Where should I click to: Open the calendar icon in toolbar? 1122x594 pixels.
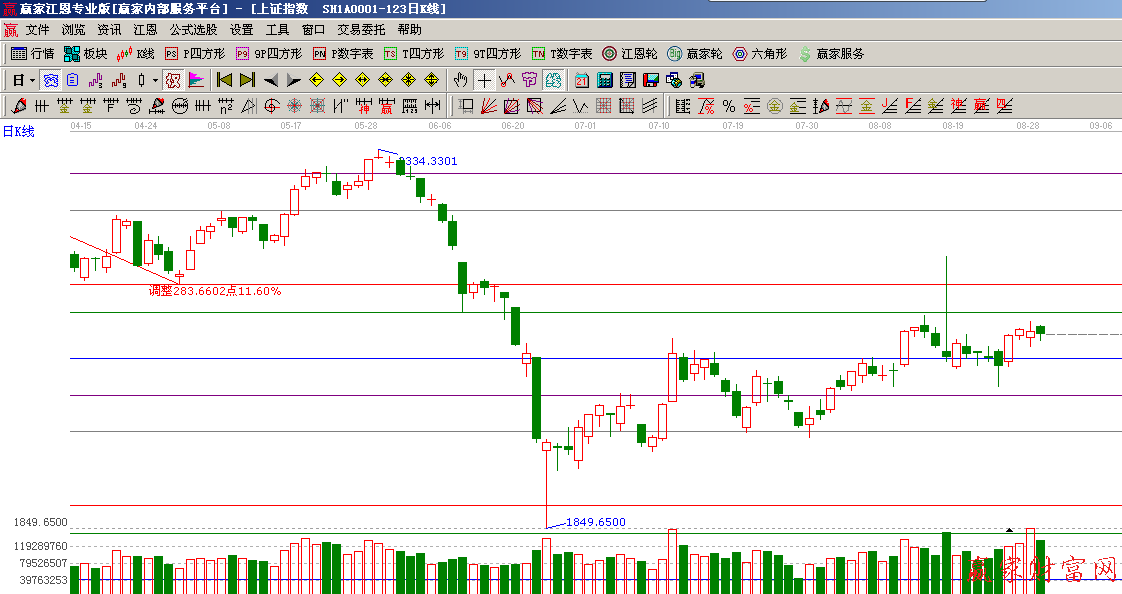582,80
